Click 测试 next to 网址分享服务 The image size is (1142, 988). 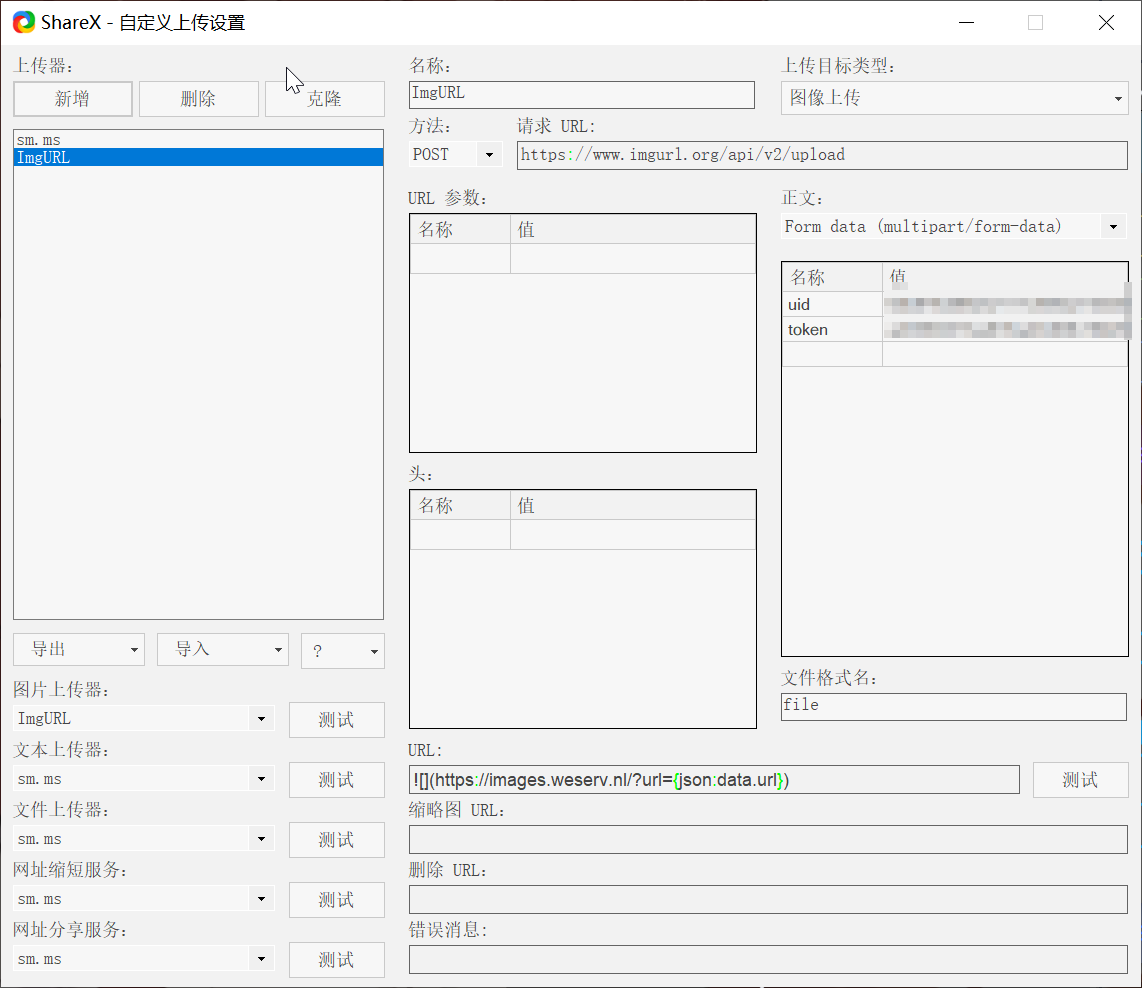coord(336,960)
